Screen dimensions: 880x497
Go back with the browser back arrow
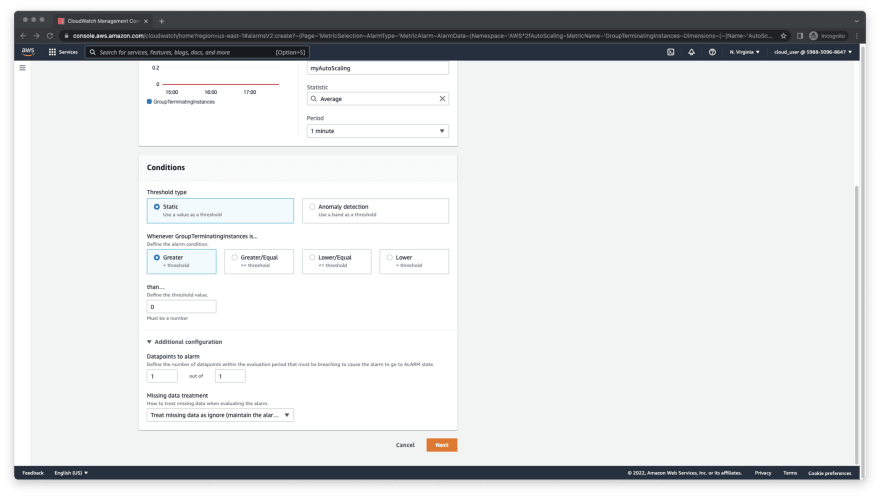[23, 36]
